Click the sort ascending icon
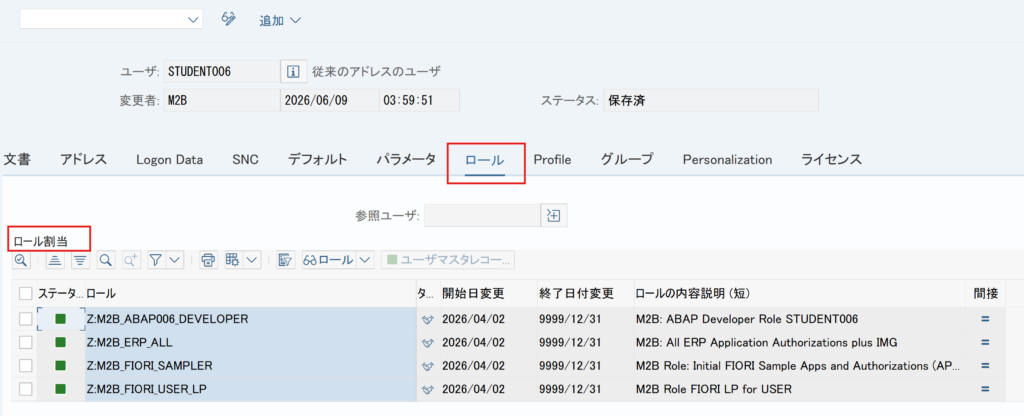 coord(56,260)
